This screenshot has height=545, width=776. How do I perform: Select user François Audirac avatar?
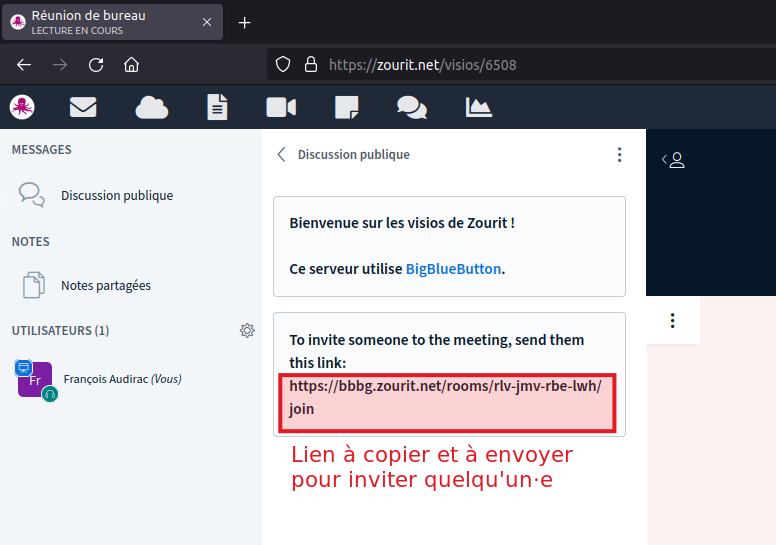click(x=35, y=379)
